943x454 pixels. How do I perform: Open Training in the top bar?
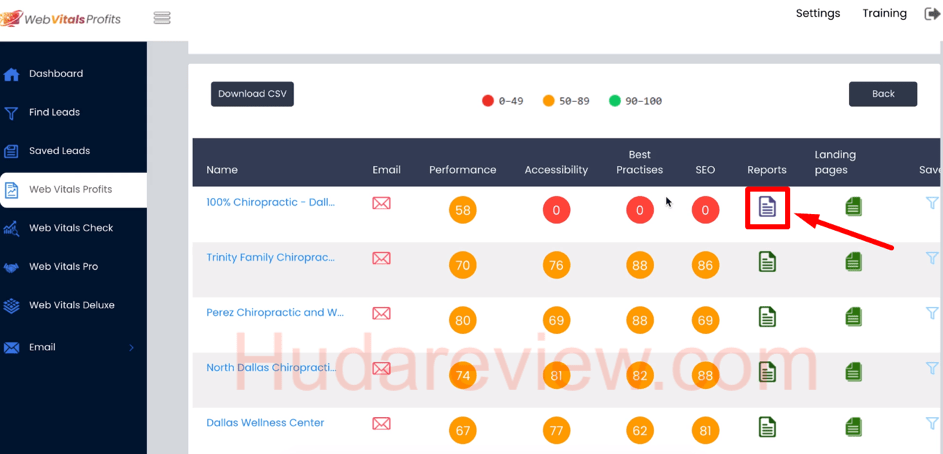tap(884, 13)
